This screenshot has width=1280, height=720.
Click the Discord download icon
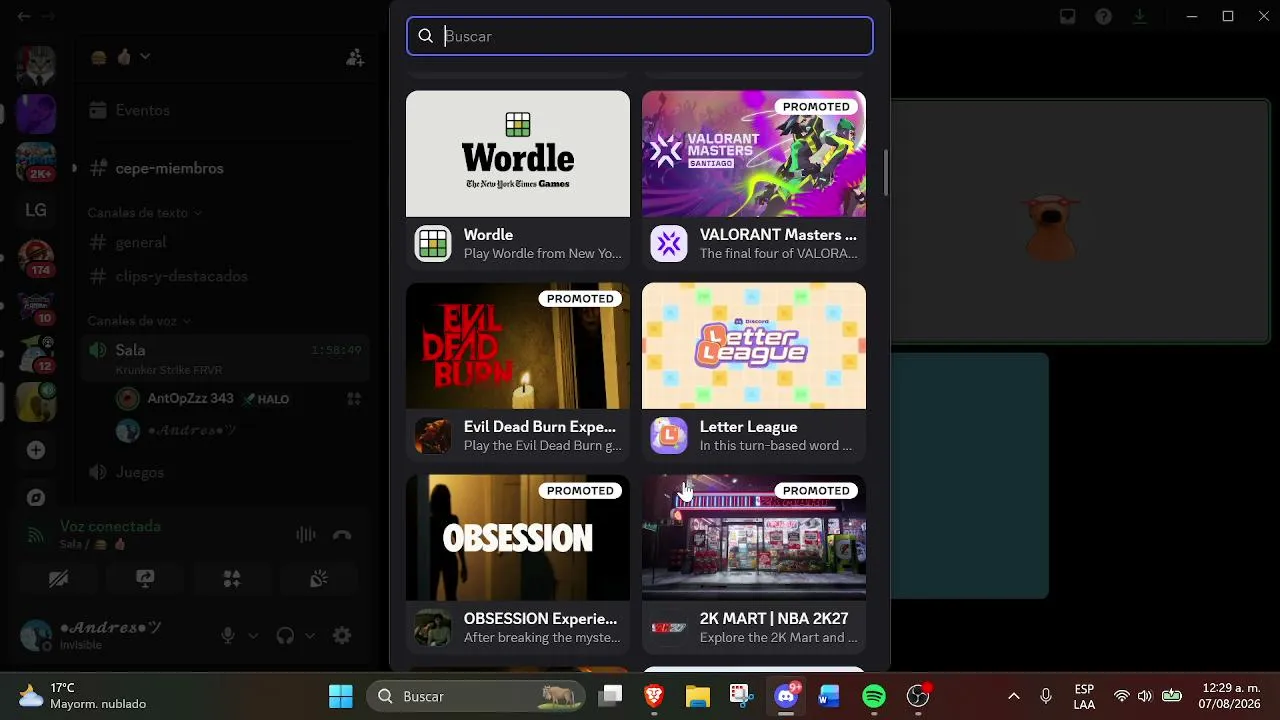pos(1139,16)
